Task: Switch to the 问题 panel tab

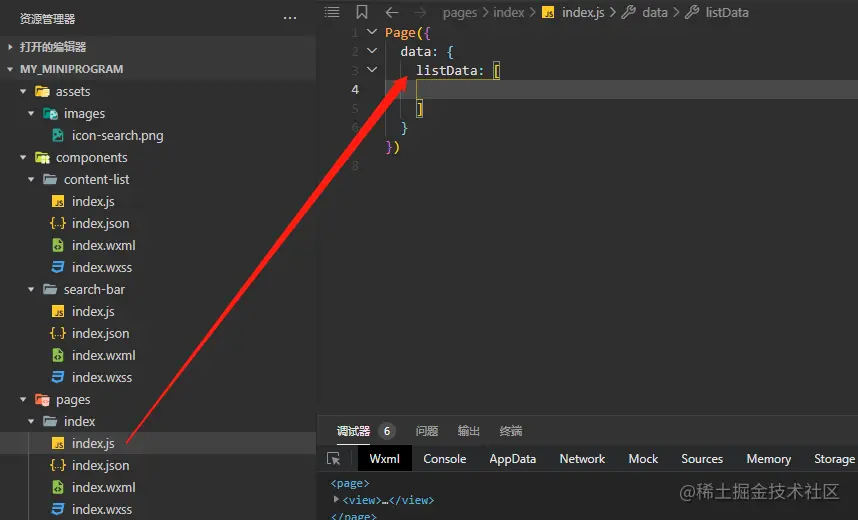Action: 427,431
